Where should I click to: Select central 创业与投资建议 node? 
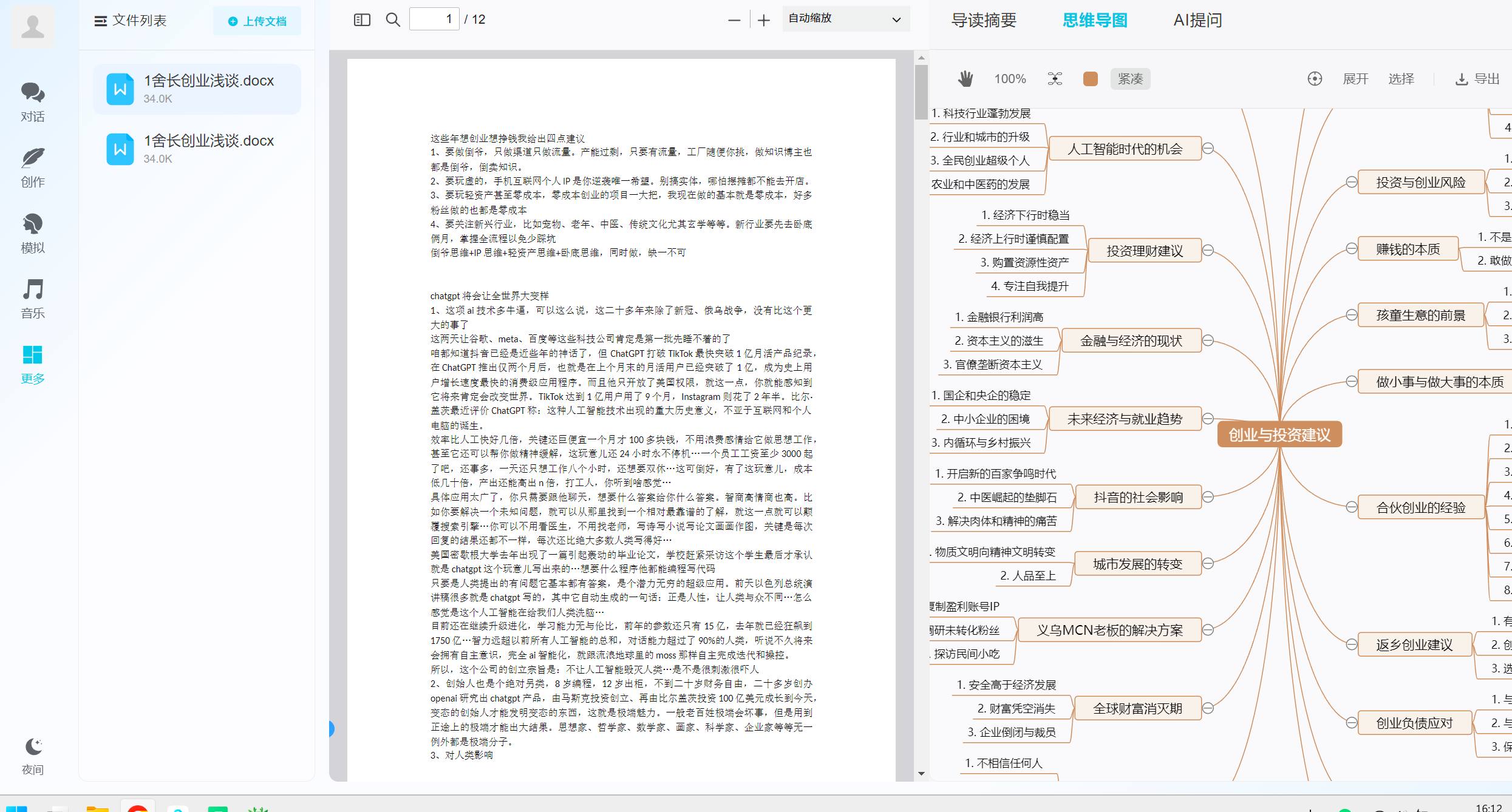pos(1279,435)
